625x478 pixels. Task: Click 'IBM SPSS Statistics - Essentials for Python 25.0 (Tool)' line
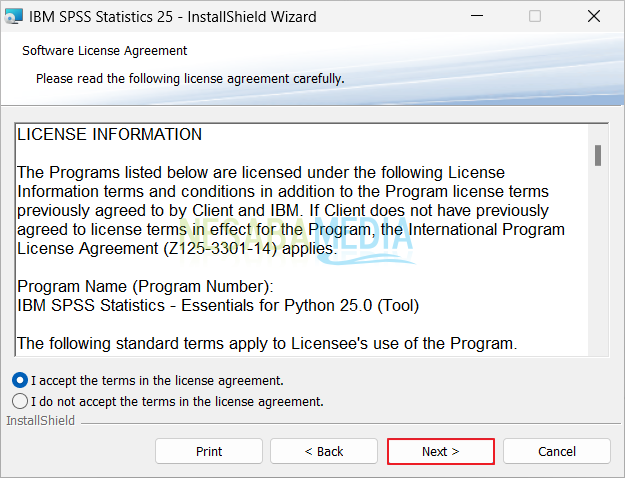pos(218,305)
